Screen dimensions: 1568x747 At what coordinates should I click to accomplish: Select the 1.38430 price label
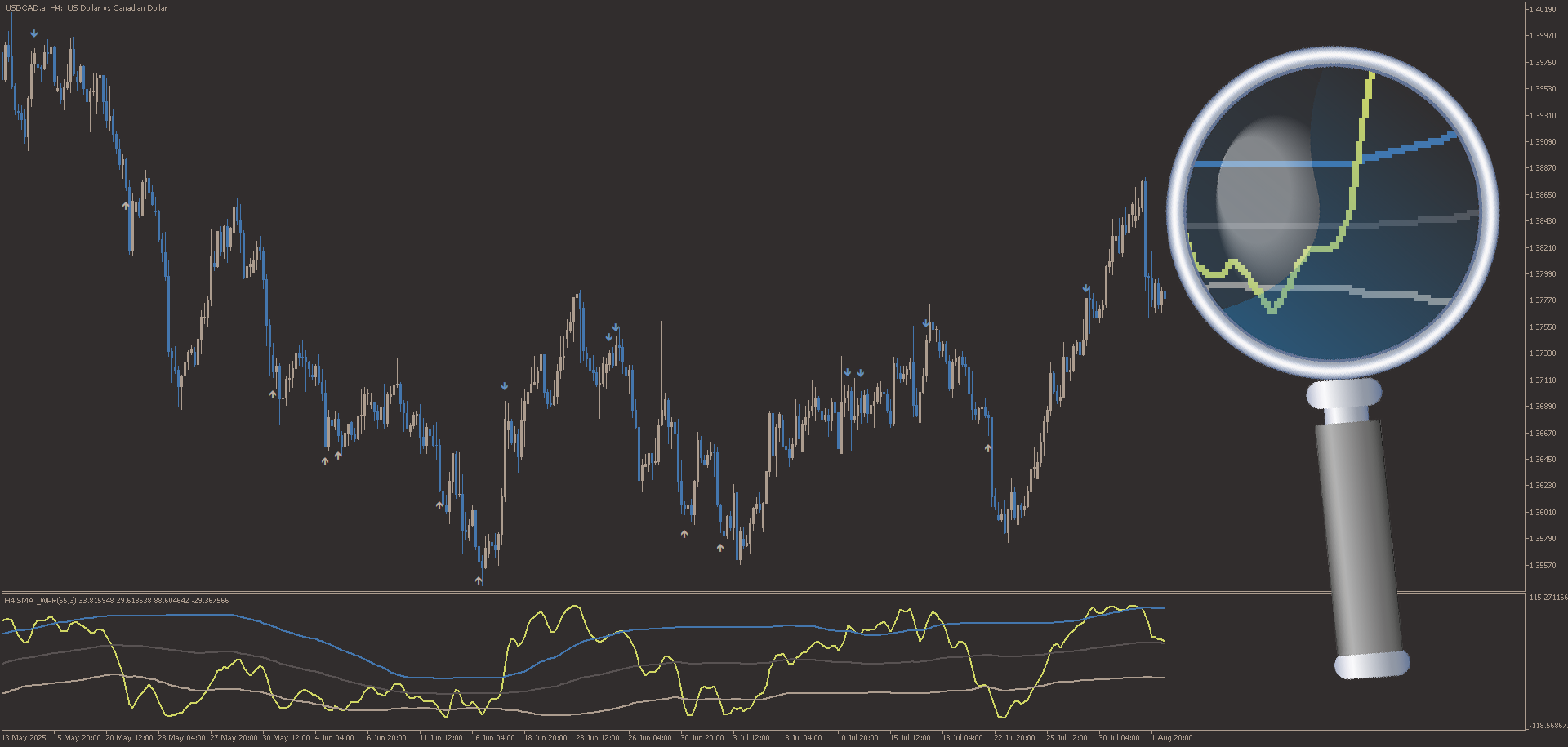(1542, 221)
